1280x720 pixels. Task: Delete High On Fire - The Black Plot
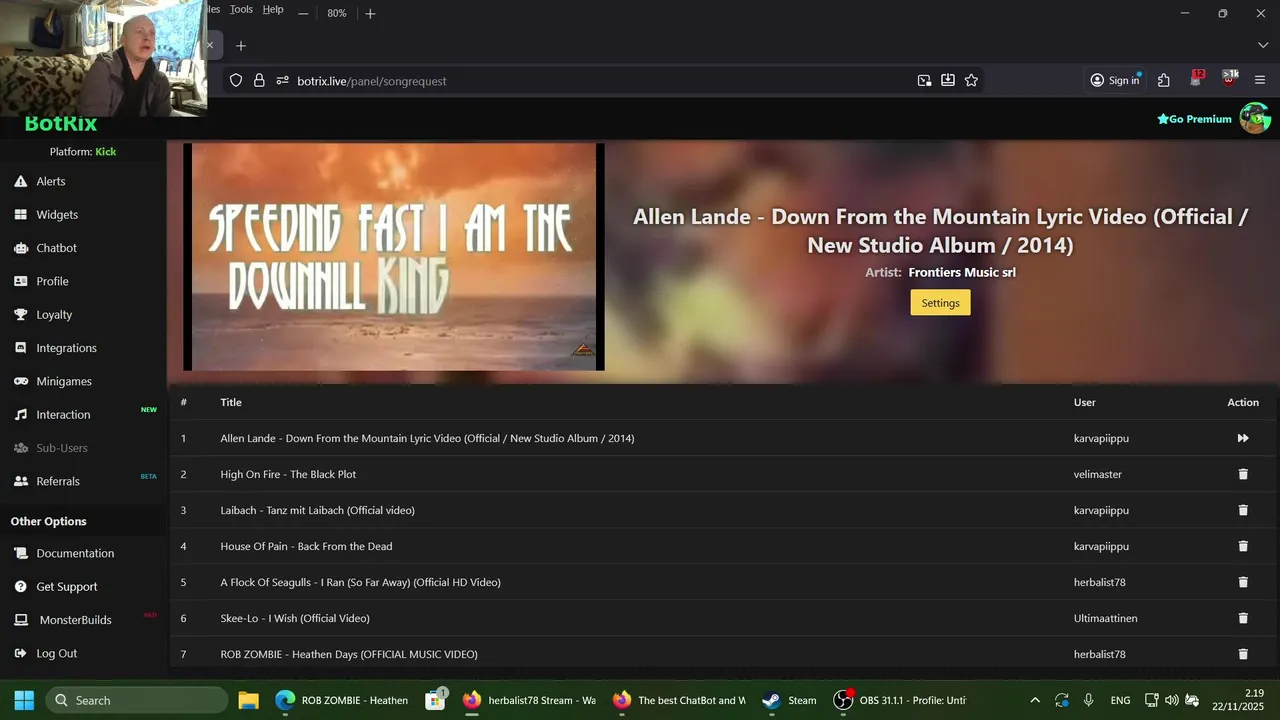[x=1243, y=474]
